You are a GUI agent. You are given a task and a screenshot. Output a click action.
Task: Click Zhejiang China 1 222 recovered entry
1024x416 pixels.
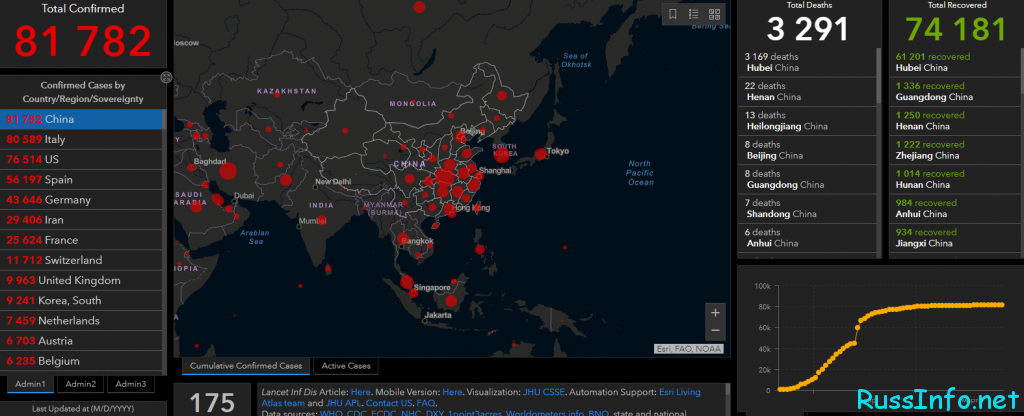tap(953, 151)
